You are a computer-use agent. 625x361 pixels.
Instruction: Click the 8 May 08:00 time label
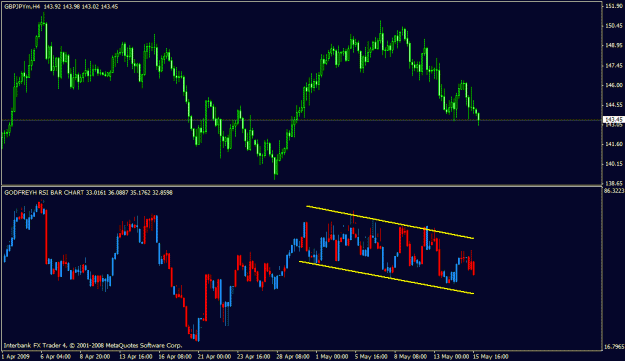[x=410, y=356]
